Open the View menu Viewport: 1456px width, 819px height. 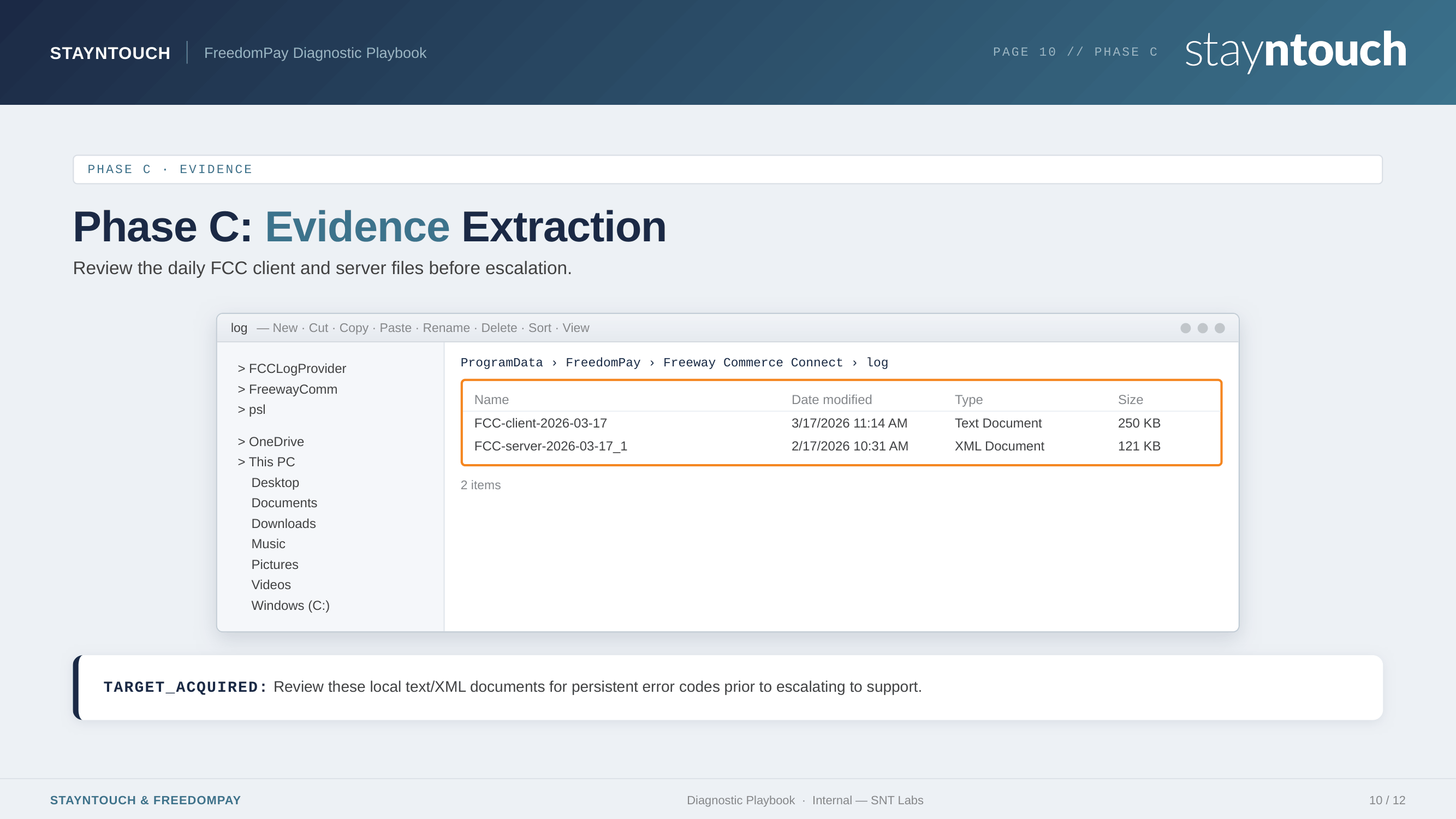[575, 328]
